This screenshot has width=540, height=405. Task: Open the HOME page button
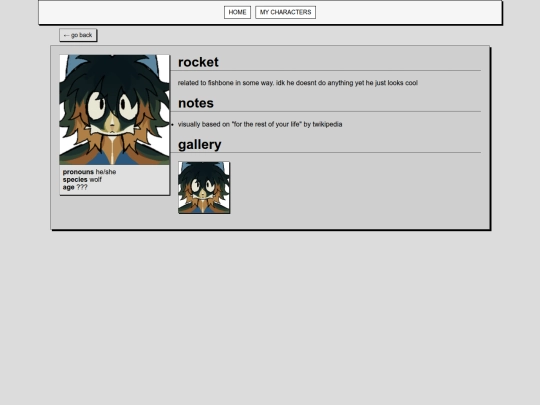click(237, 12)
